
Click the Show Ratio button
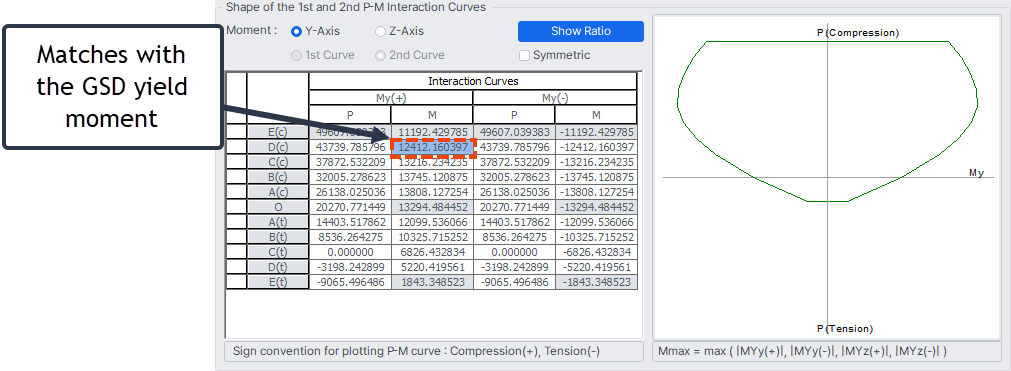pyautogui.click(x=580, y=31)
